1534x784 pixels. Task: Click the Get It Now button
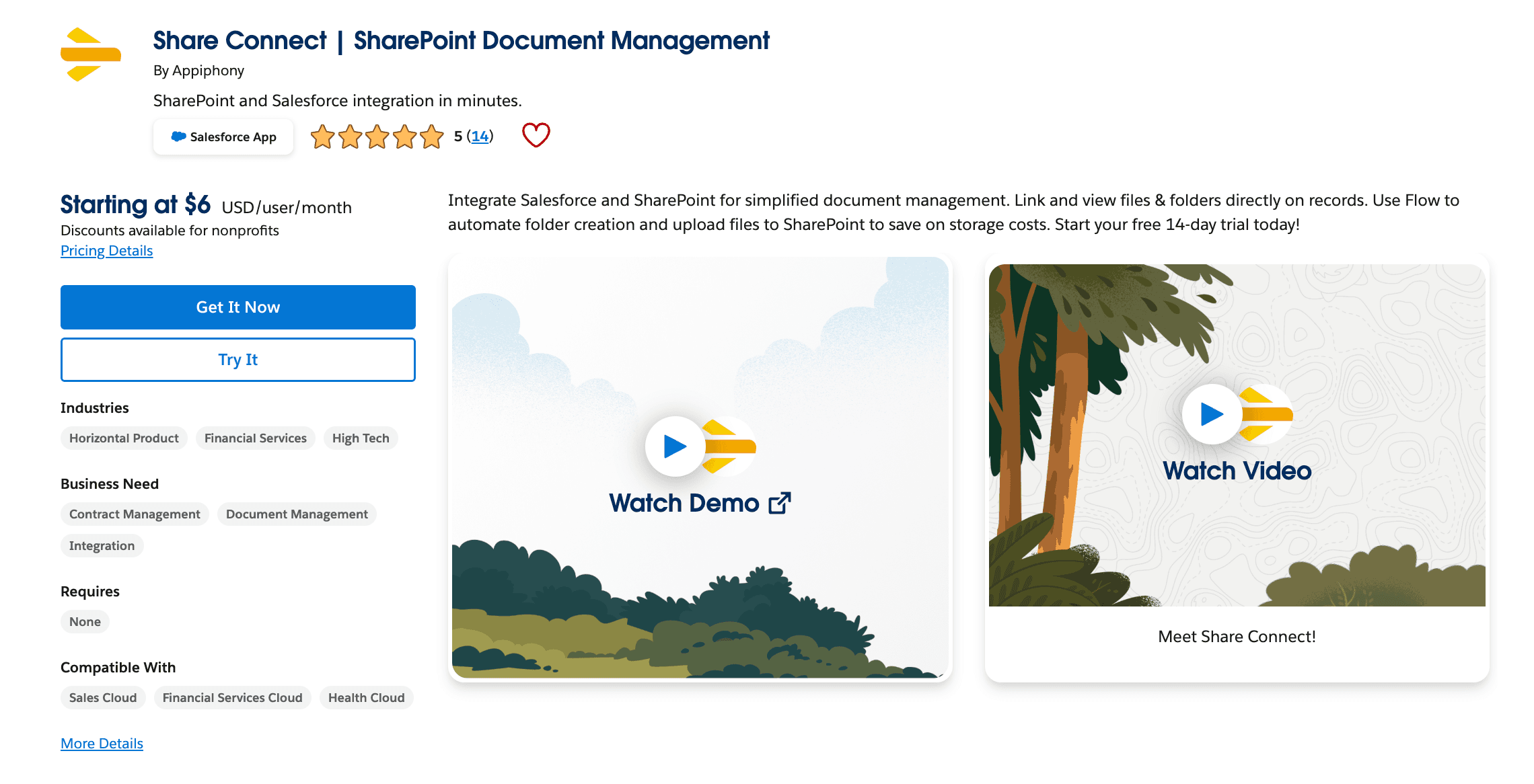(x=238, y=307)
